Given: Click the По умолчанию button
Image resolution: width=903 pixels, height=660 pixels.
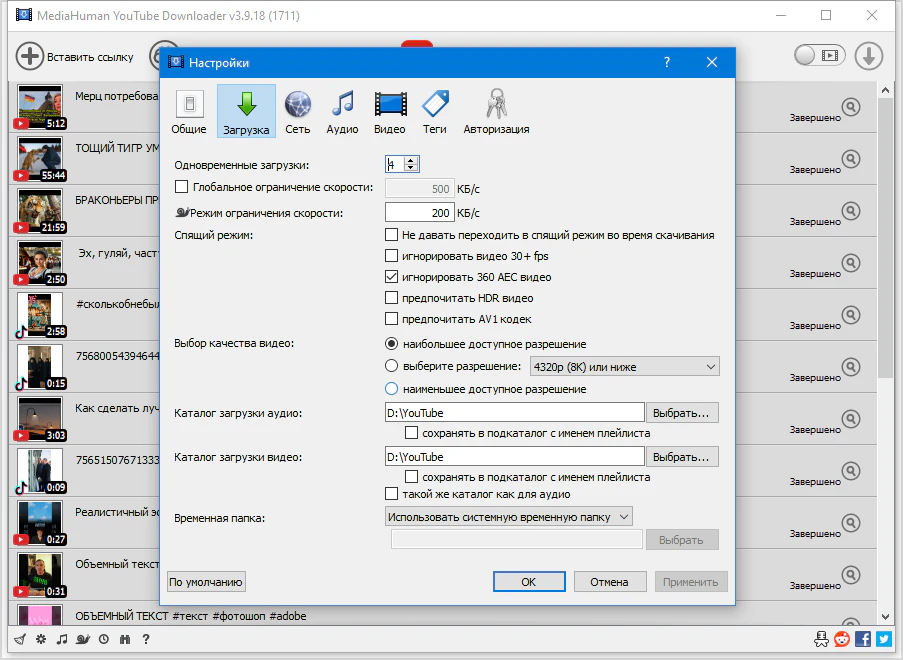Looking at the screenshot, I should click(206, 582).
